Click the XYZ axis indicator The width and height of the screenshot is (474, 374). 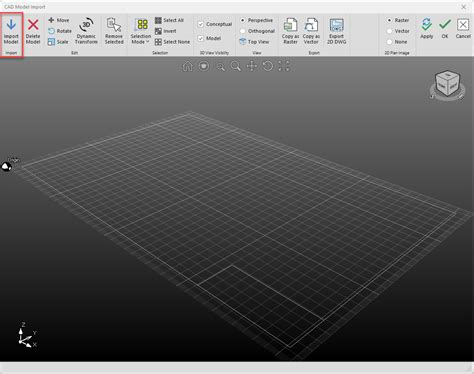(x=27, y=335)
